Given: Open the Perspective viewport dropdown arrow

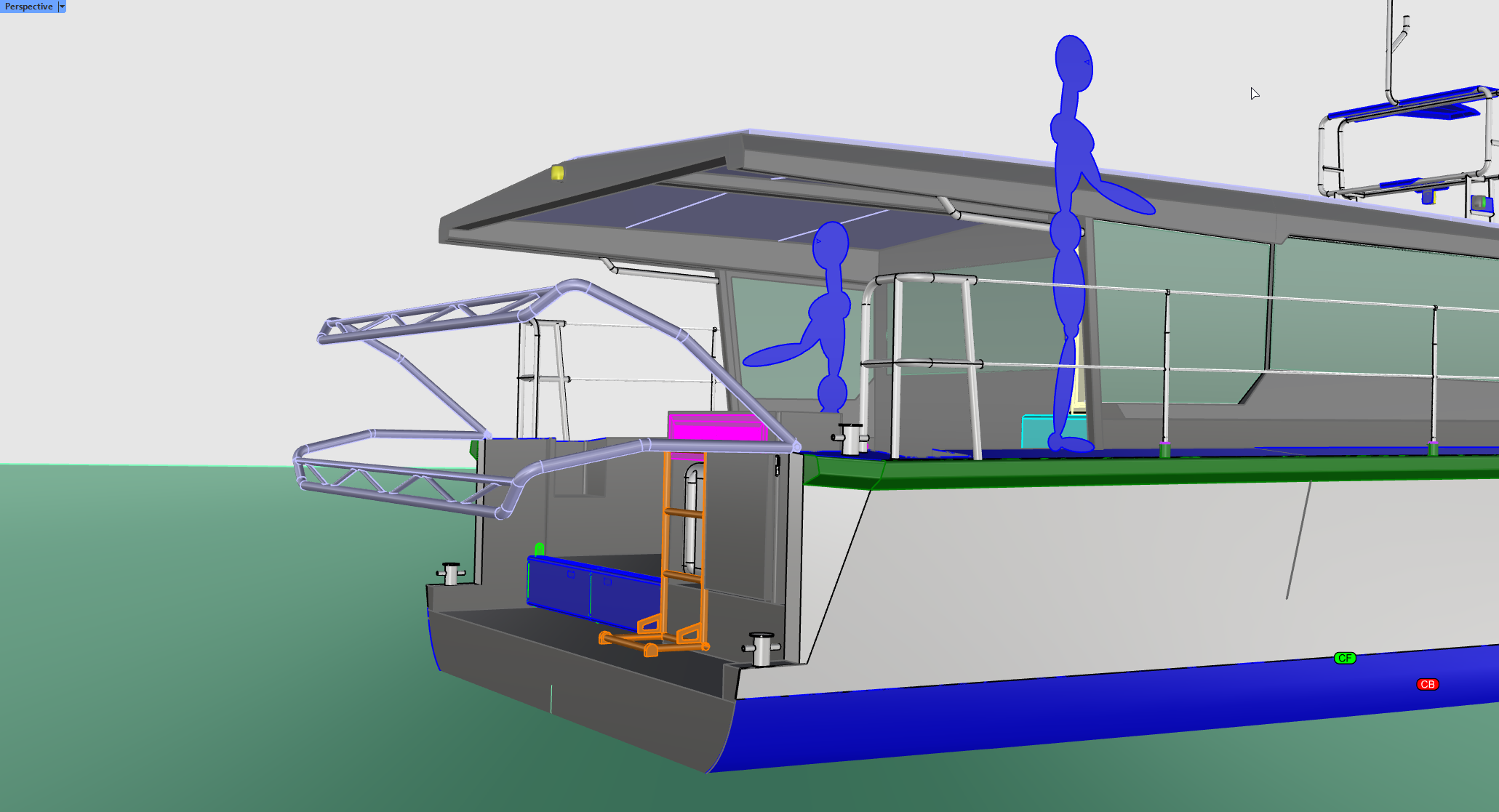Looking at the screenshot, I should point(62,7).
